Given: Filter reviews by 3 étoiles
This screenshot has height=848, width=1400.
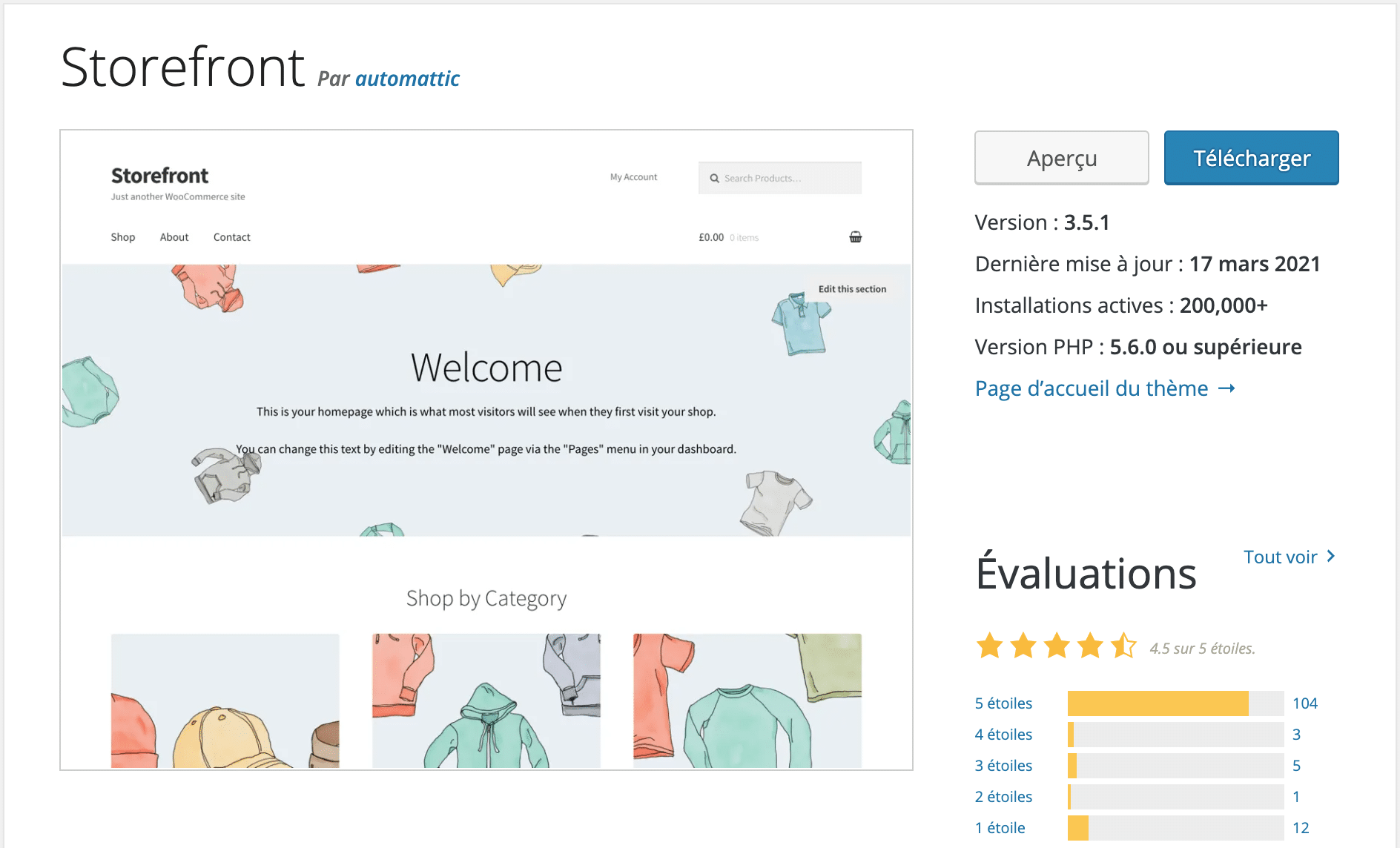Looking at the screenshot, I should click(1003, 766).
